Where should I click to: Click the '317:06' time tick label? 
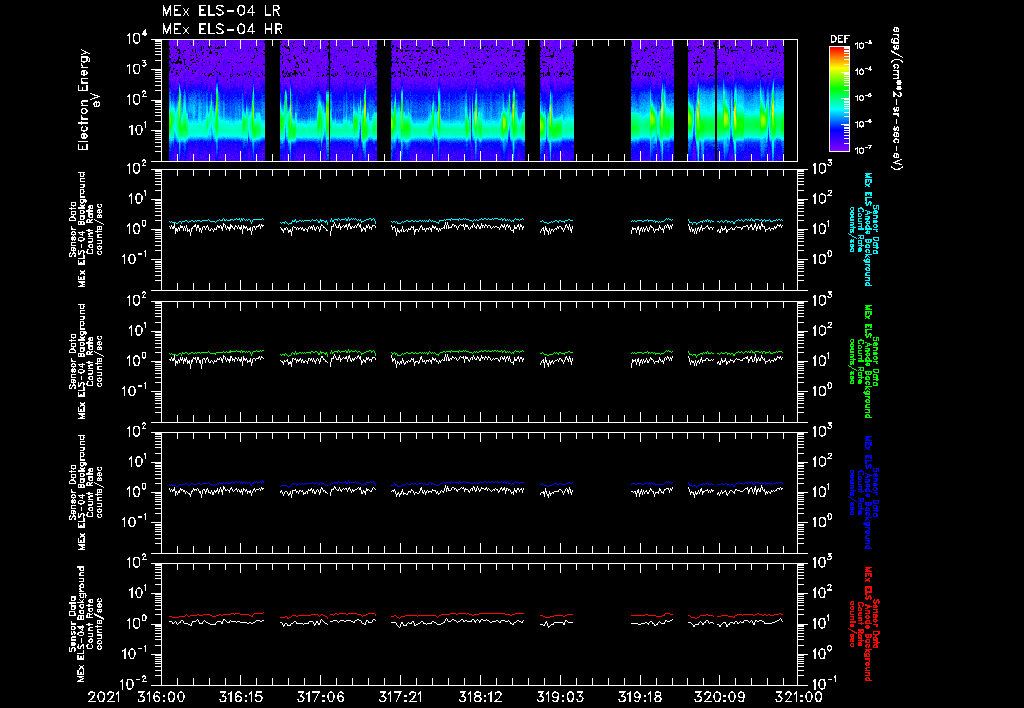(320, 697)
